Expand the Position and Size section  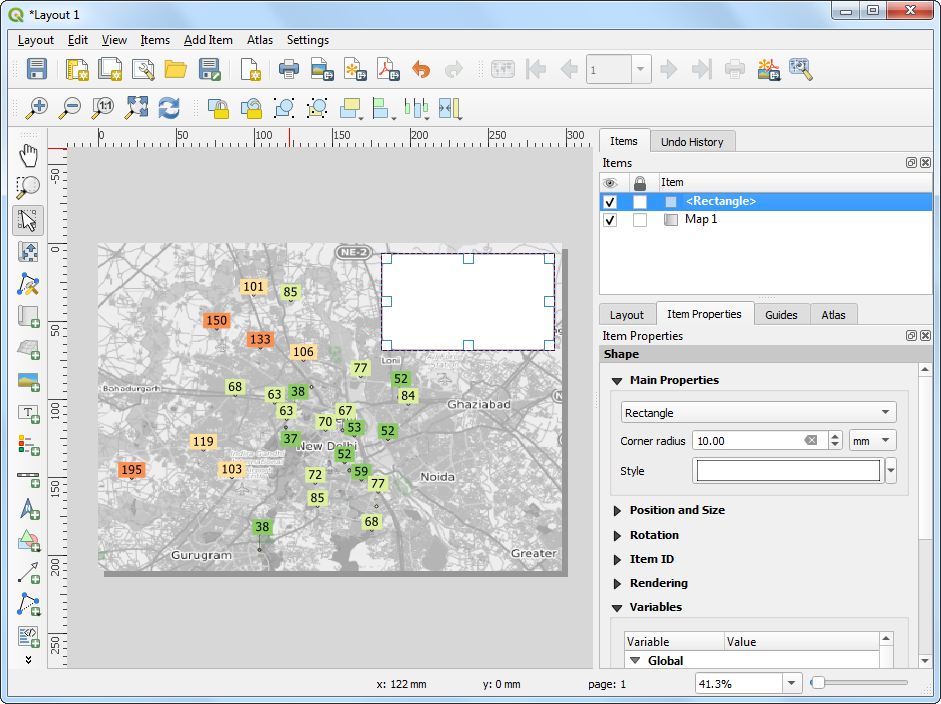[x=677, y=510]
